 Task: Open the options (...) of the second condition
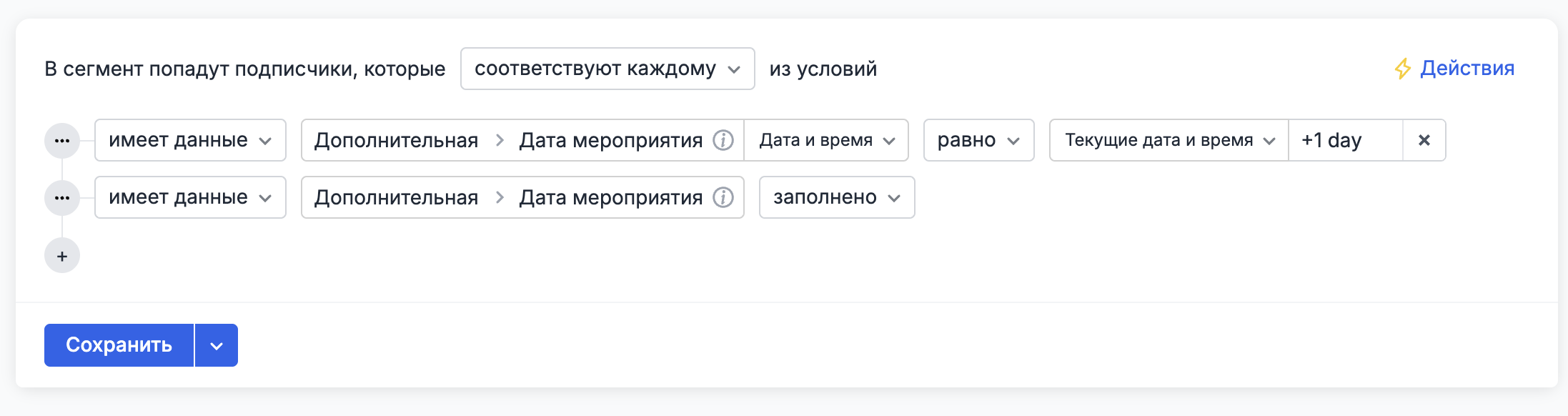(62, 197)
